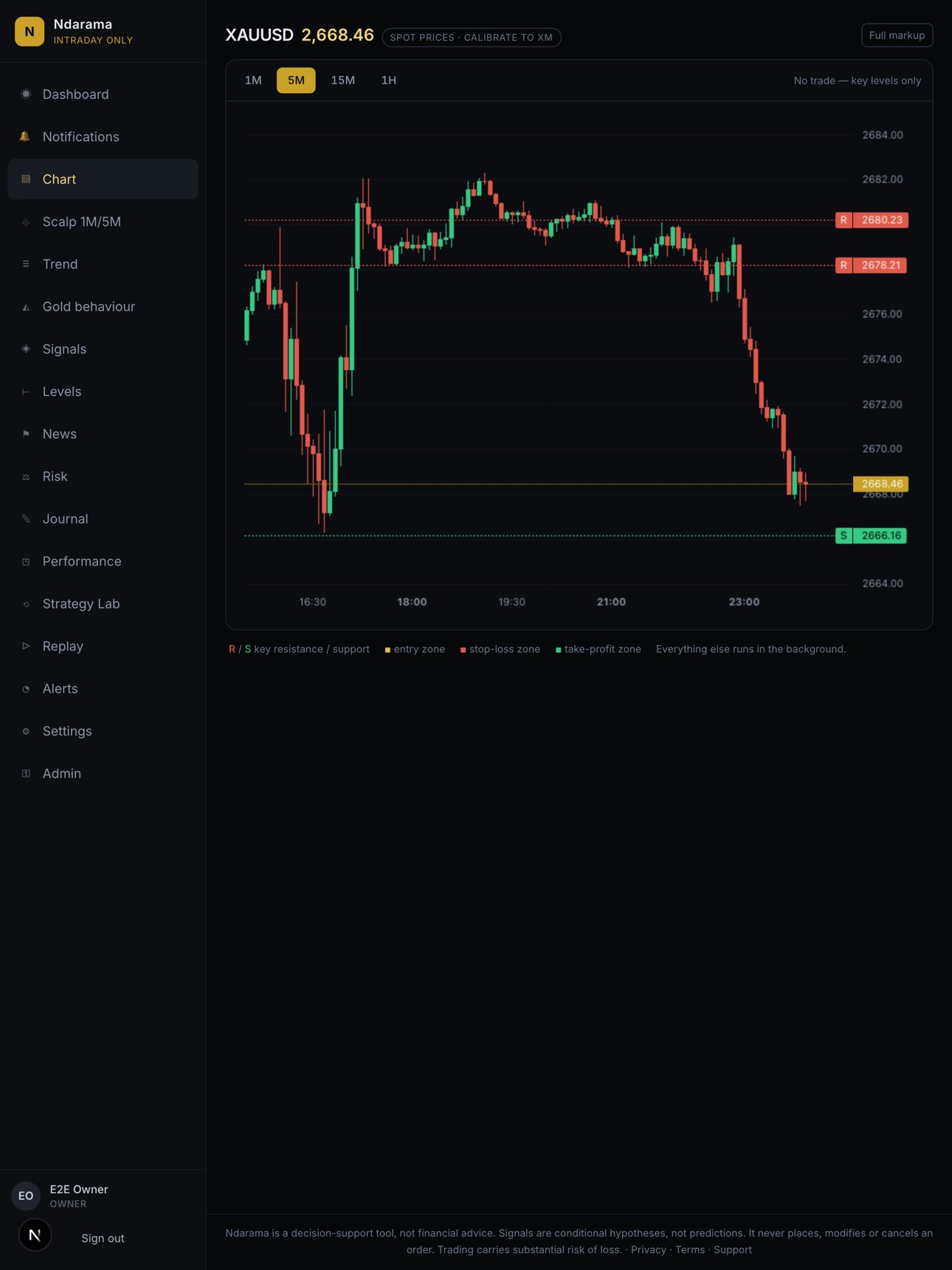Click the Strategy Lab icon

(26, 603)
